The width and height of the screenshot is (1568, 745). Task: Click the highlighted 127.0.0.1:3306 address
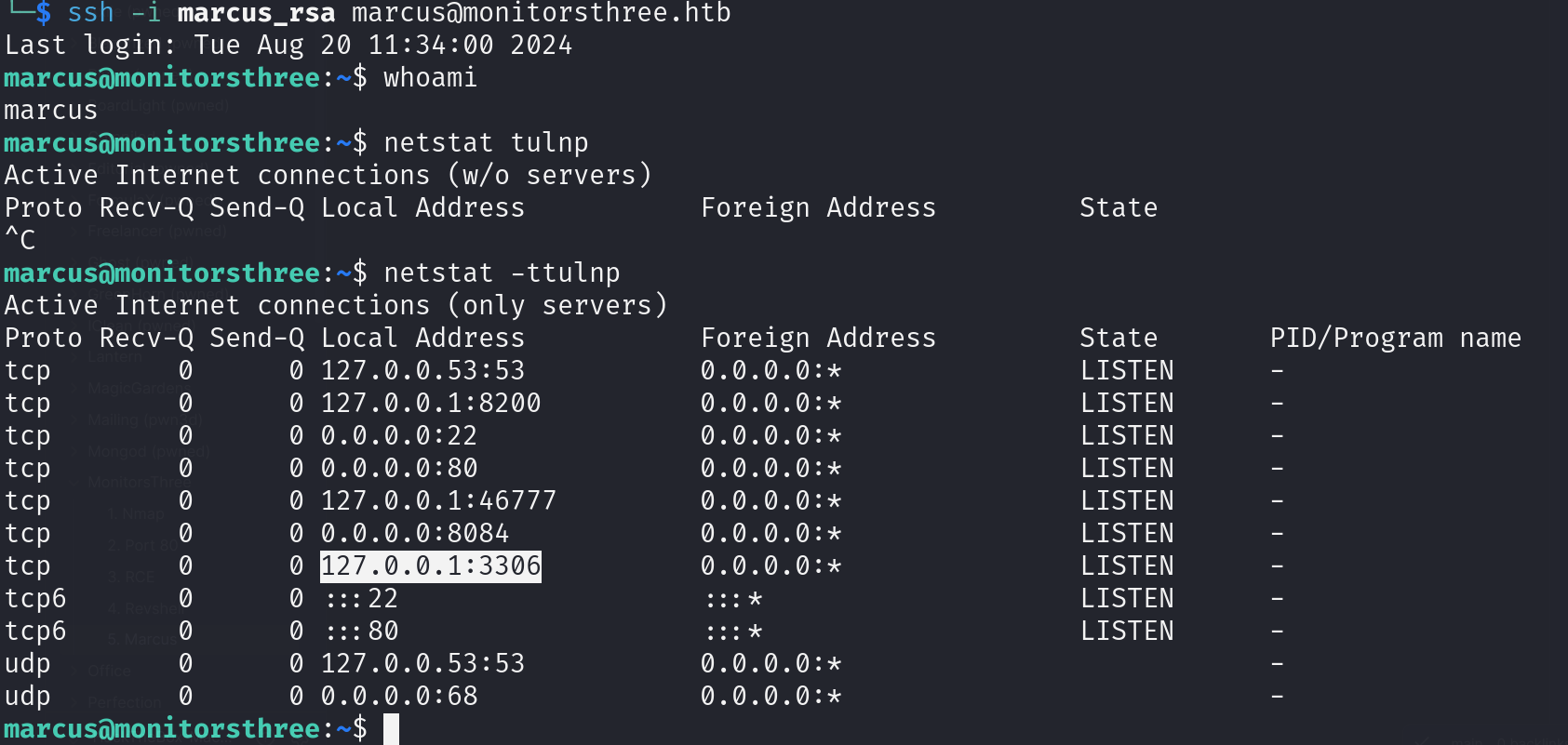430,565
